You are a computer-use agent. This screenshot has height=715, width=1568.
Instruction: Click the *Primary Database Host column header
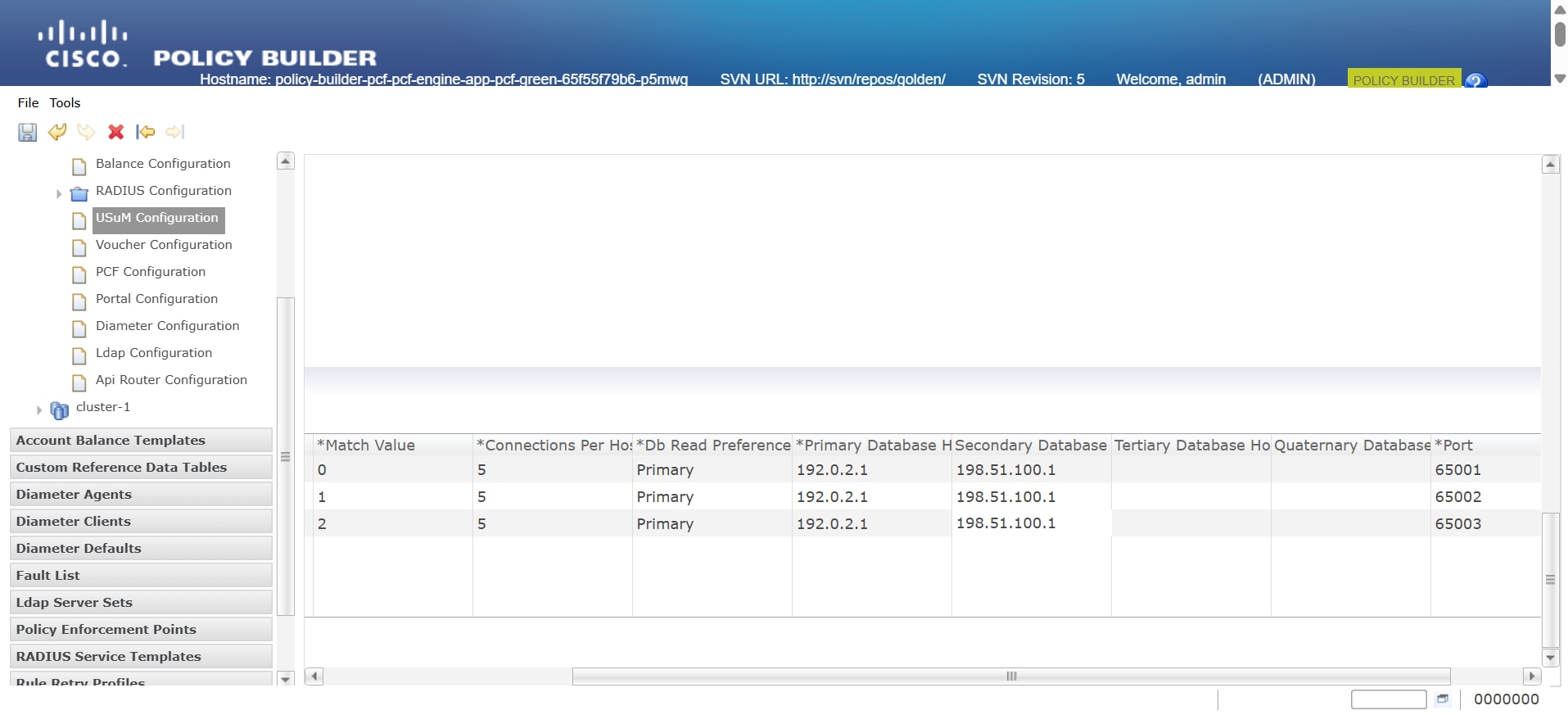click(872, 445)
